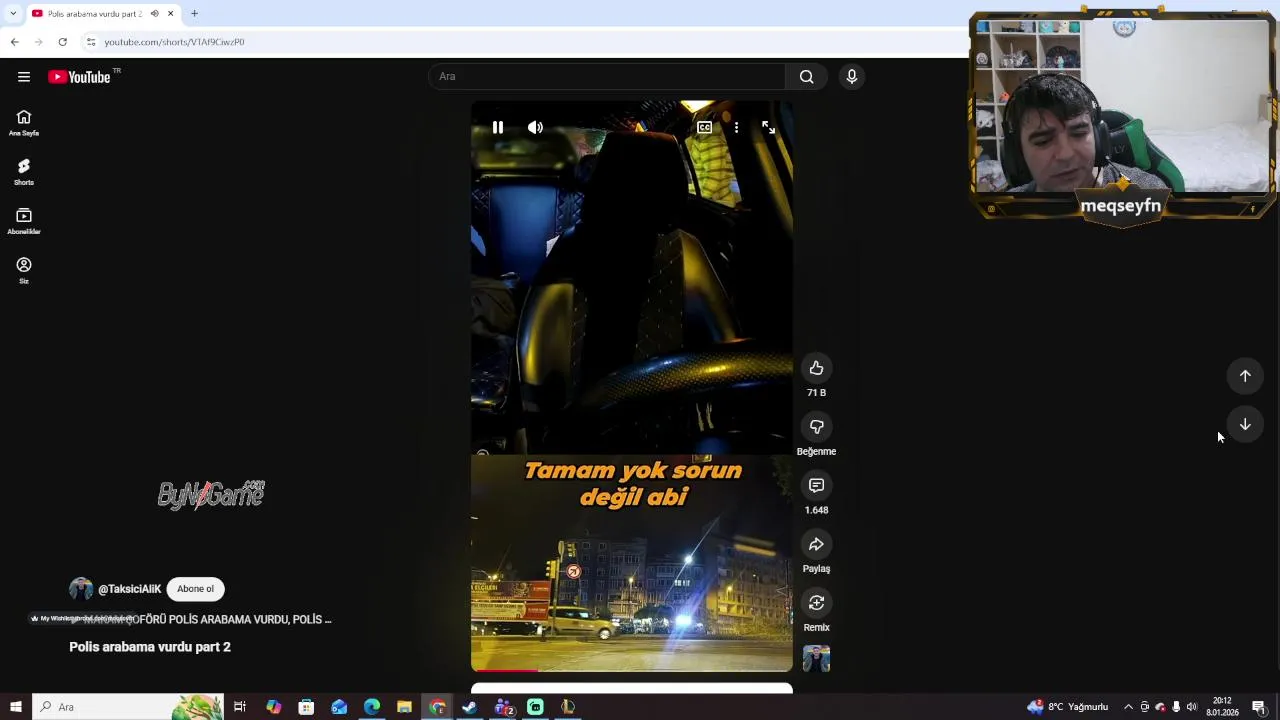Share the short with Paylaş
The image size is (1280, 720).
[816, 544]
